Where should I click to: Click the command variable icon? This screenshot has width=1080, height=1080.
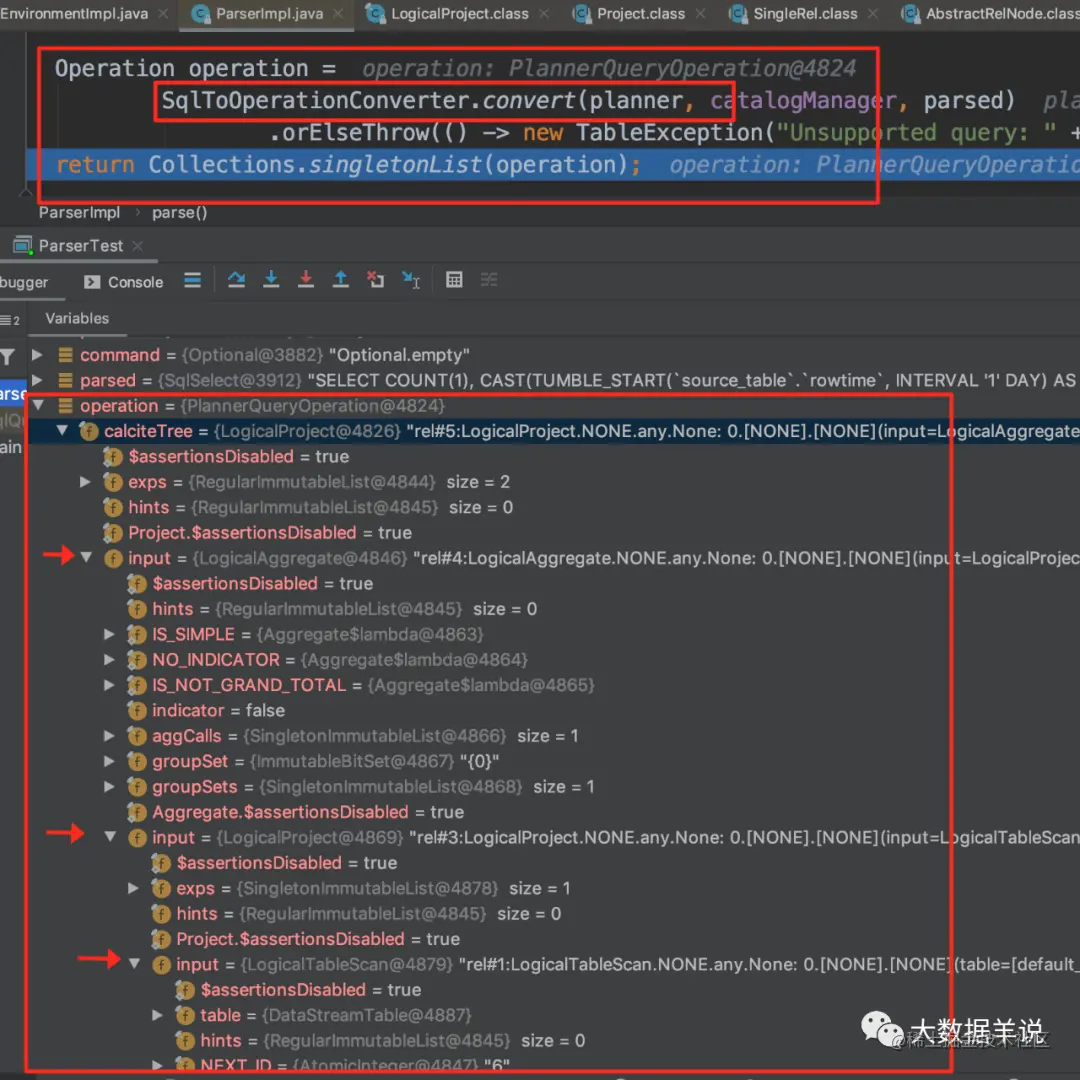click(x=65, y=355)
